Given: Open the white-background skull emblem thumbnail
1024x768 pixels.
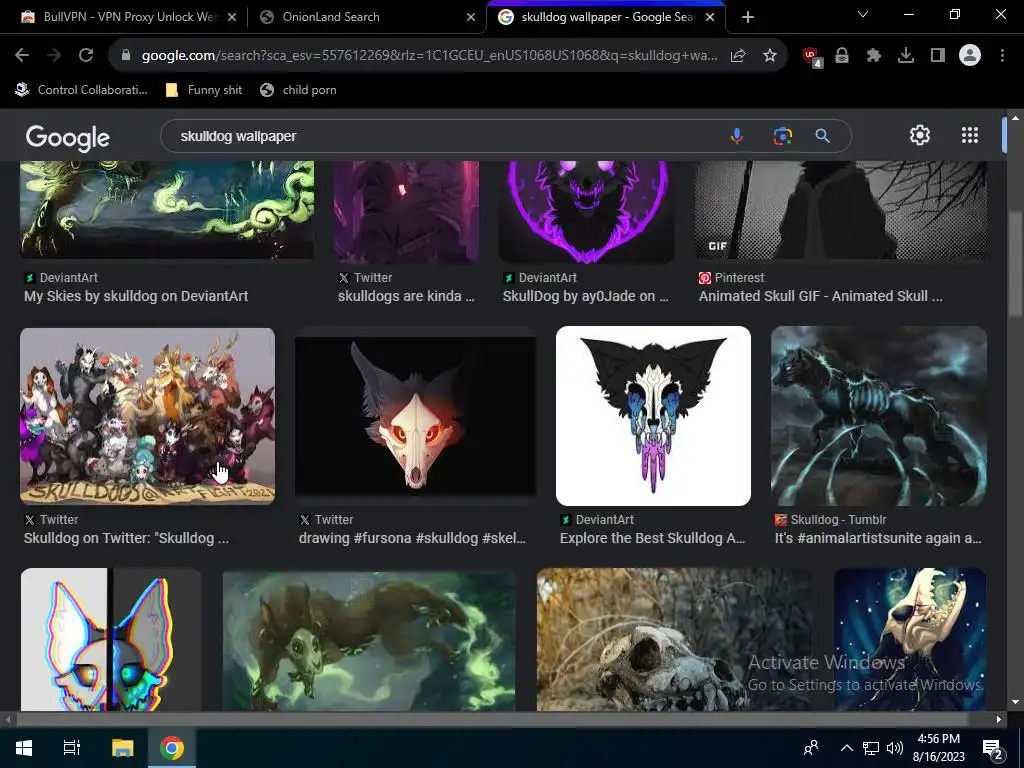Looking at the screenshot, I should (653, 416).
